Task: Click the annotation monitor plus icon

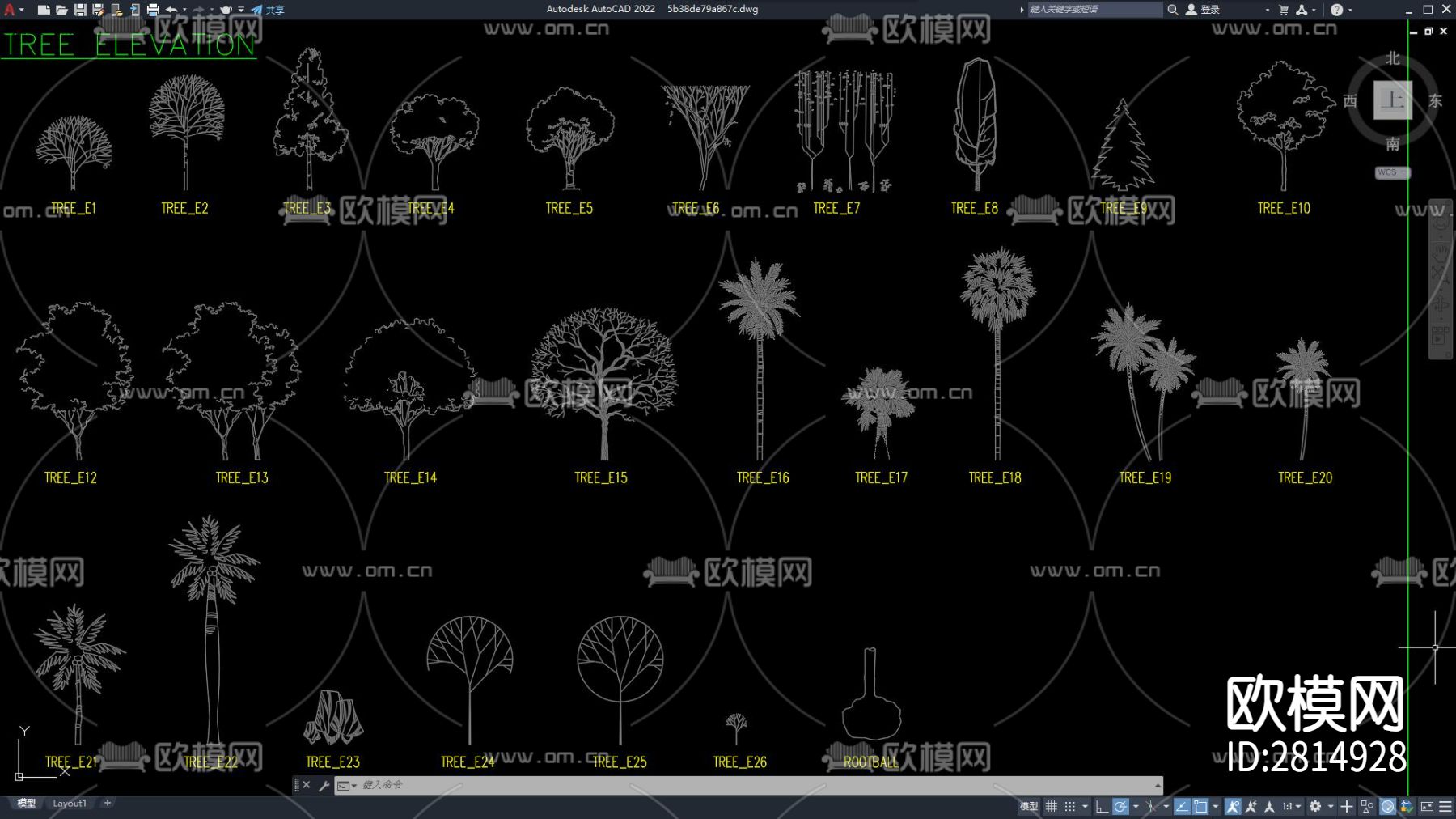Action: (x=1347, y=806)
